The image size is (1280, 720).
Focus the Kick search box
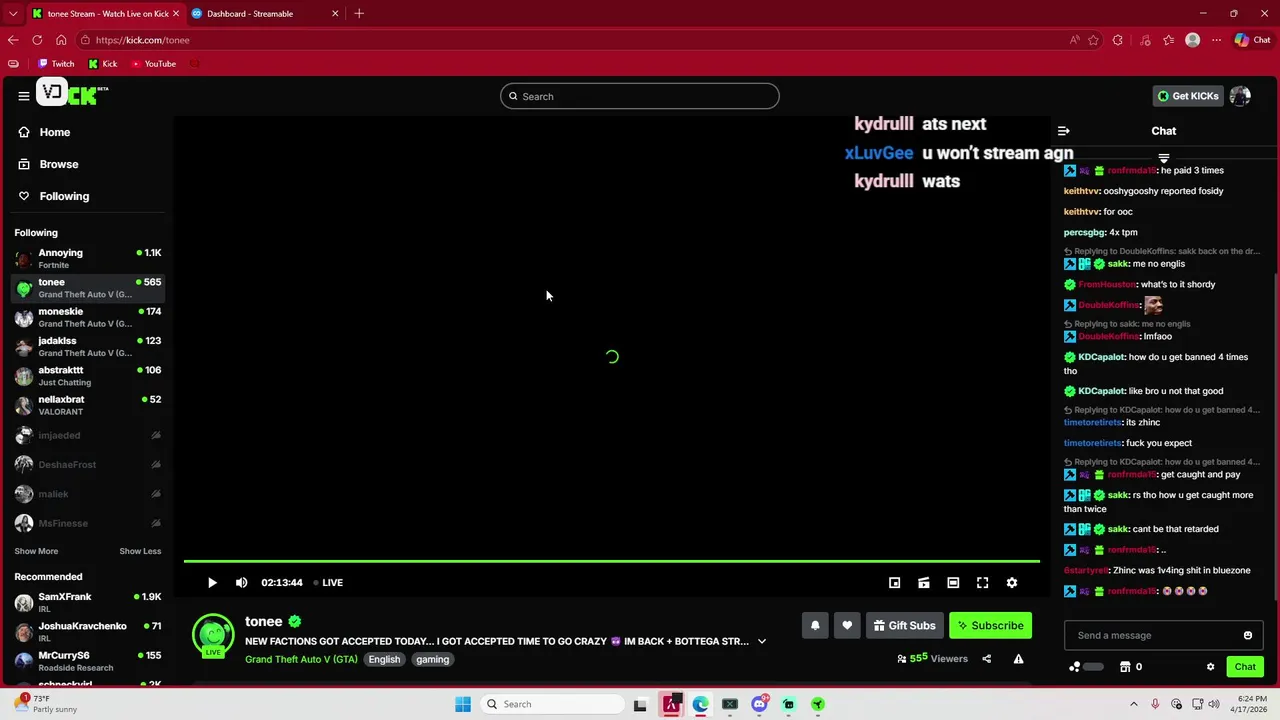coord(640,96)
